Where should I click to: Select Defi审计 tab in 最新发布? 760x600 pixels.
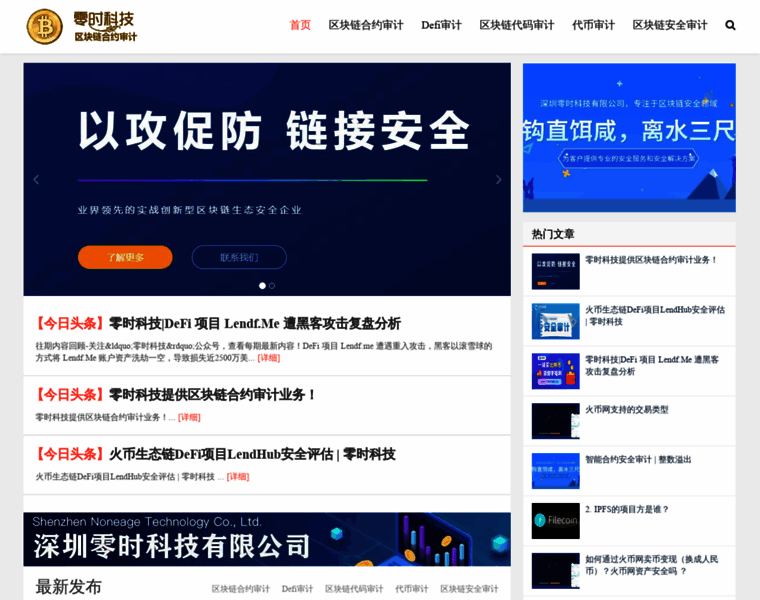(x=297, y=589)
